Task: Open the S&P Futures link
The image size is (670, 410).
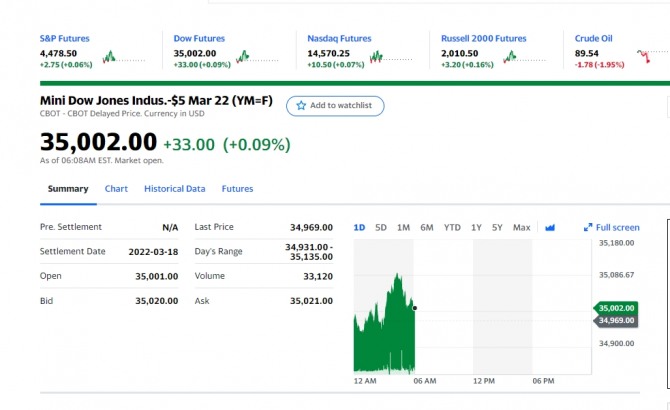Action: (65, 38)
